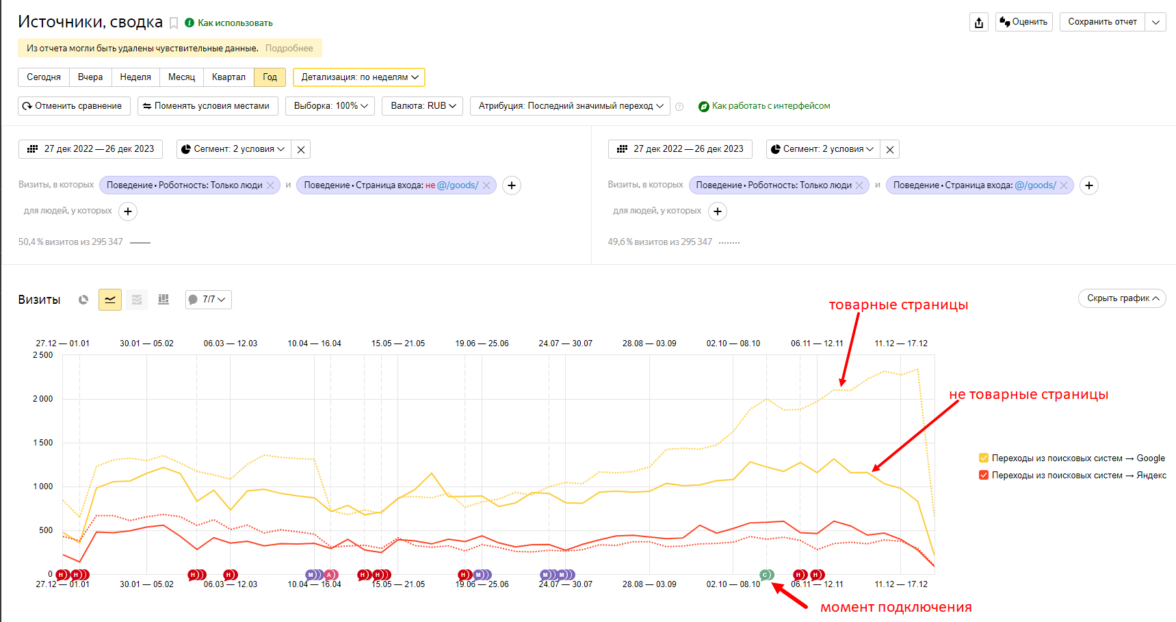Select the line chart view icon
Viewport: 1176px width, 622px height.
110,299
